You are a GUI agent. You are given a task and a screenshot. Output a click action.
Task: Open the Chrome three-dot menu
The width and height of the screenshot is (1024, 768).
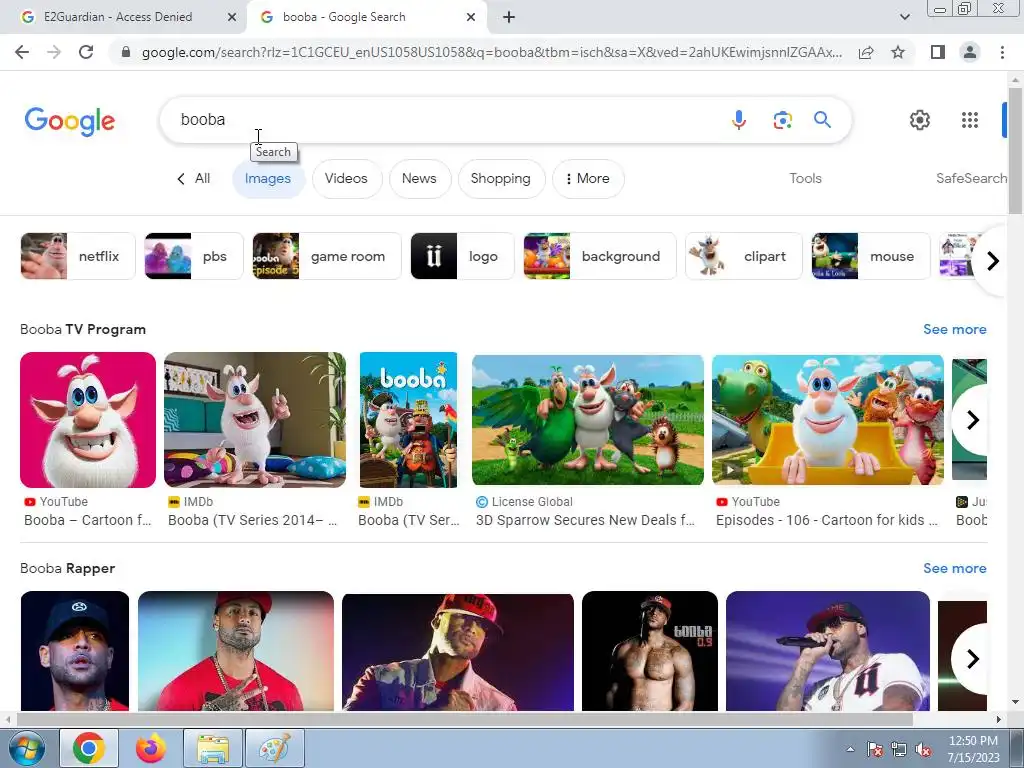(1002, 52)
